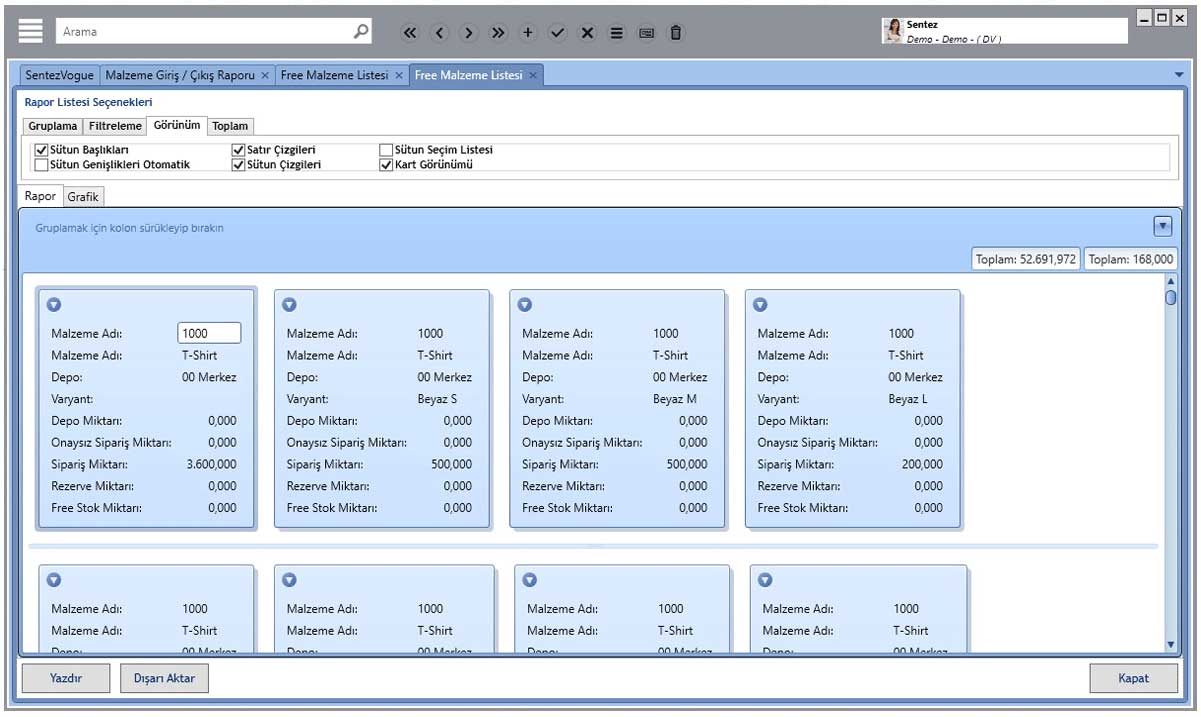Cancel with the X toolbar icon
This screenshot has height=717, width=1201.
[x=587, y=32]
